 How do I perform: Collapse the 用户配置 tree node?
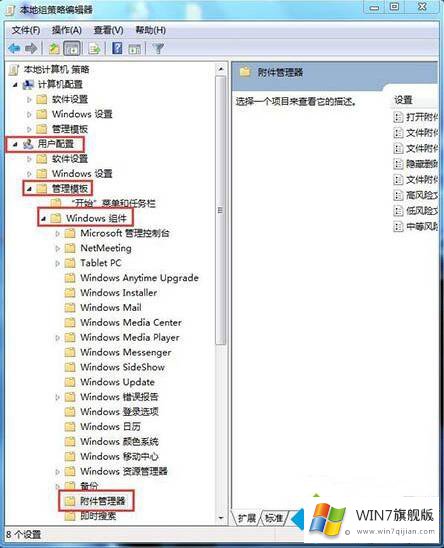tap(15, 144)
